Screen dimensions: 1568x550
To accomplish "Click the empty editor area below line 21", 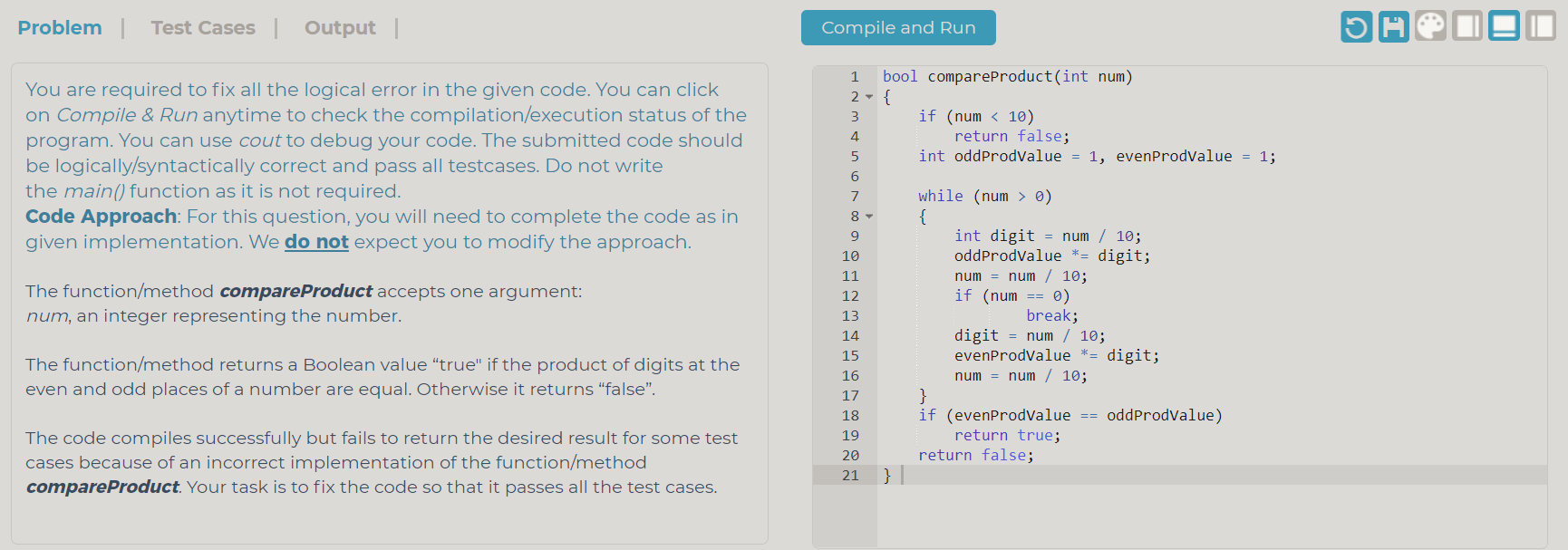I will tap(1211, 515).
